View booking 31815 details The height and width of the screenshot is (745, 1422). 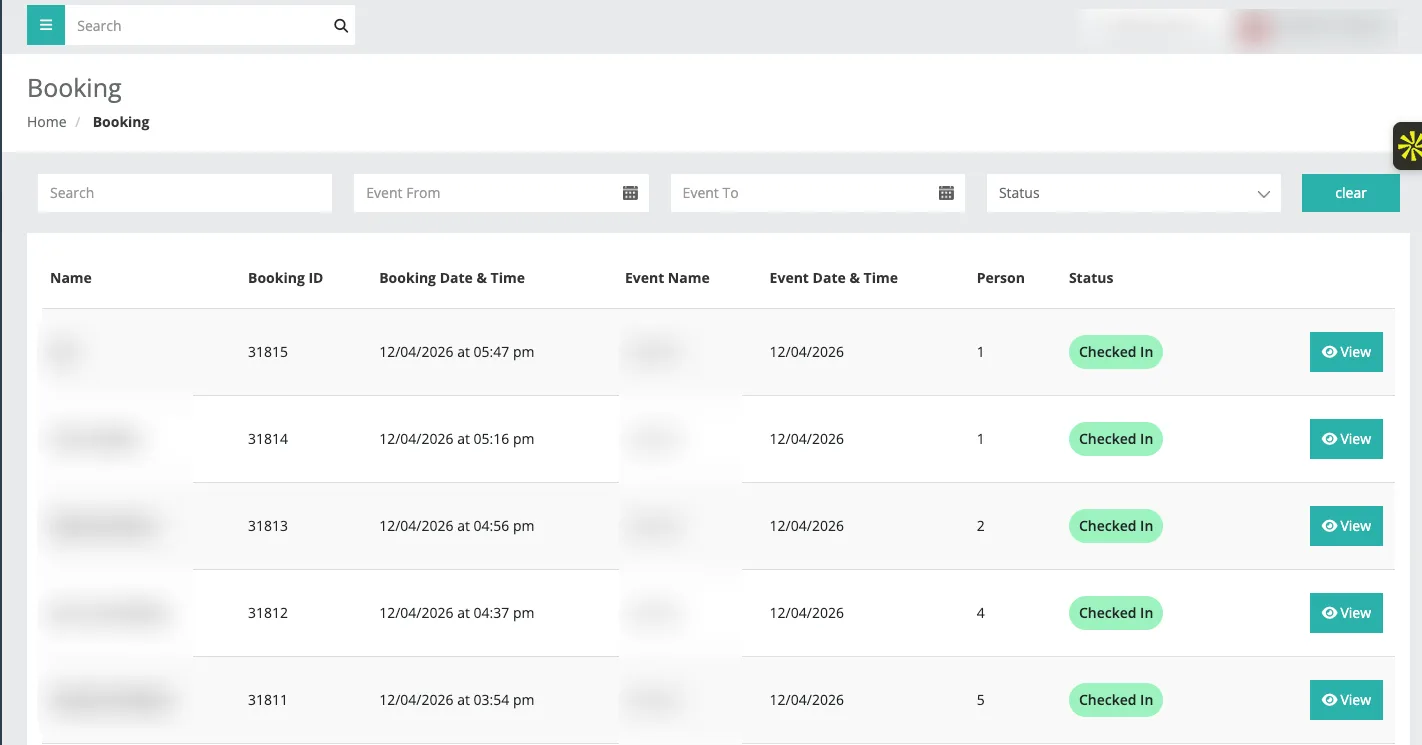coord(1346,352)
